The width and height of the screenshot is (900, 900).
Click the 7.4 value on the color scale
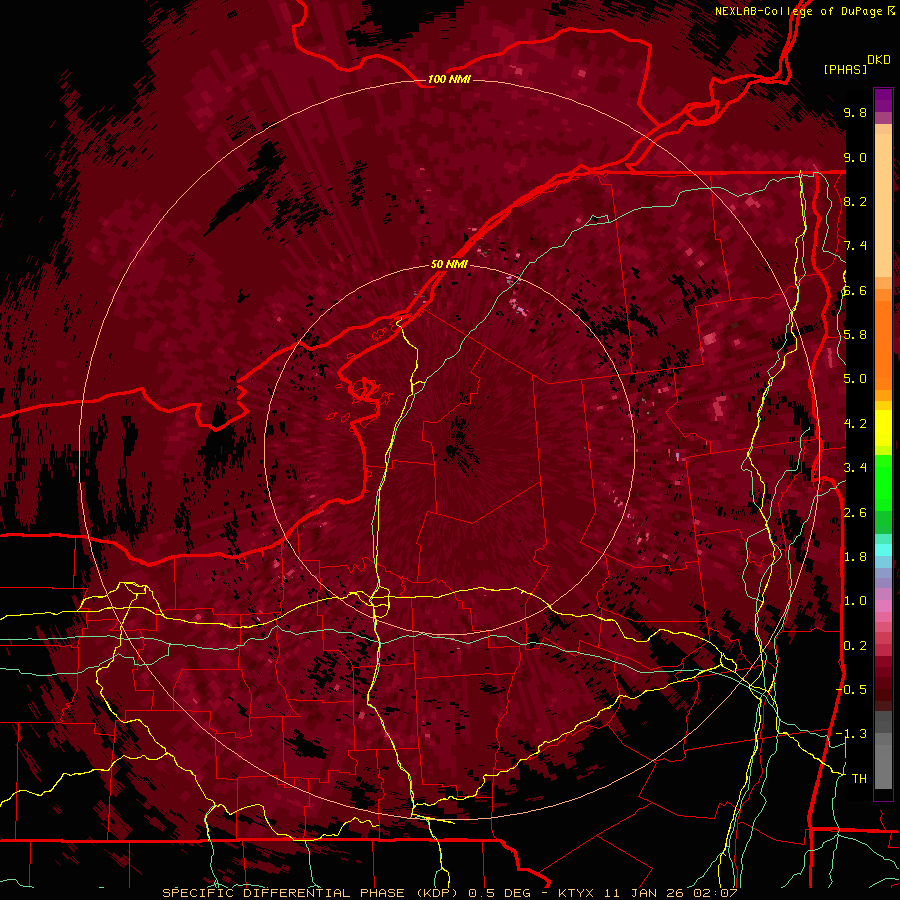(x=855, y=246)
